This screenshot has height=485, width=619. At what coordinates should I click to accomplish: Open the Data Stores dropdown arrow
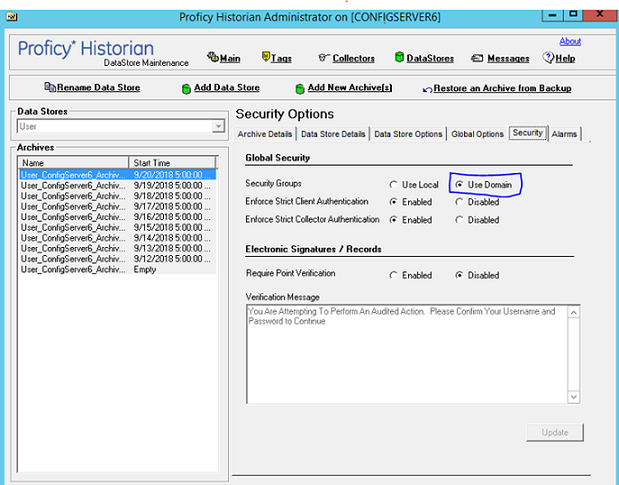tap(218, 126)
